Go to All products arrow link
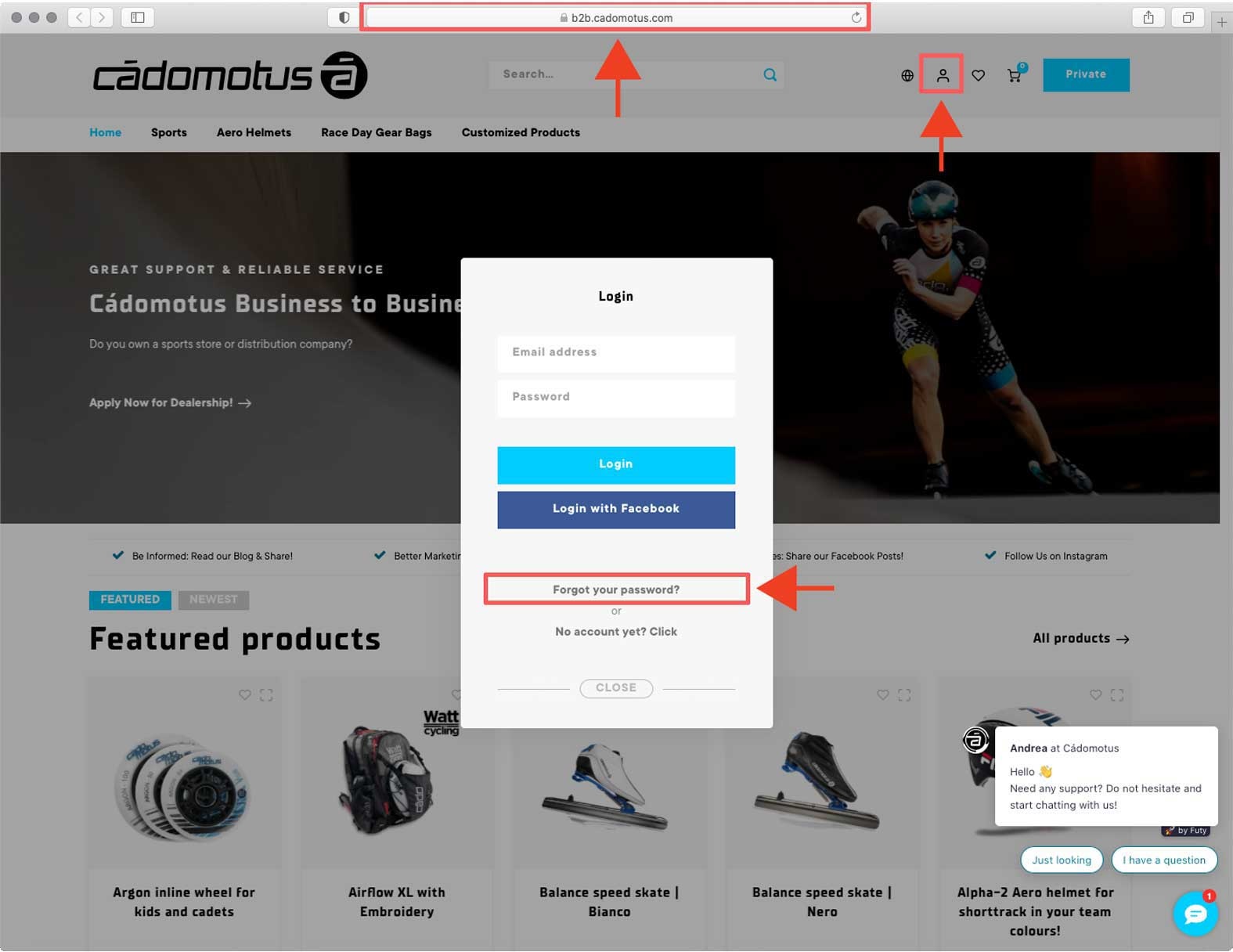The height and width of the screenshot is (952, 1233). [x=1080, y=638]
